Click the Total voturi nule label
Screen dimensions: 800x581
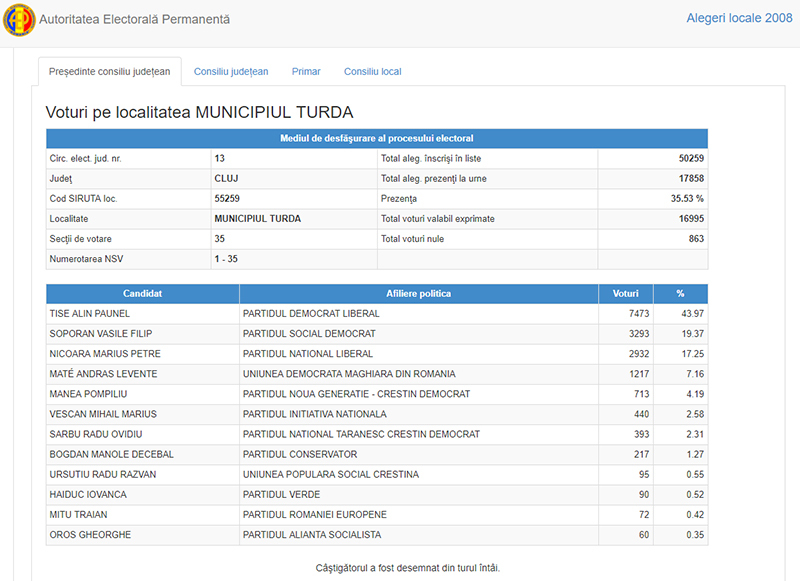[412, 239]
